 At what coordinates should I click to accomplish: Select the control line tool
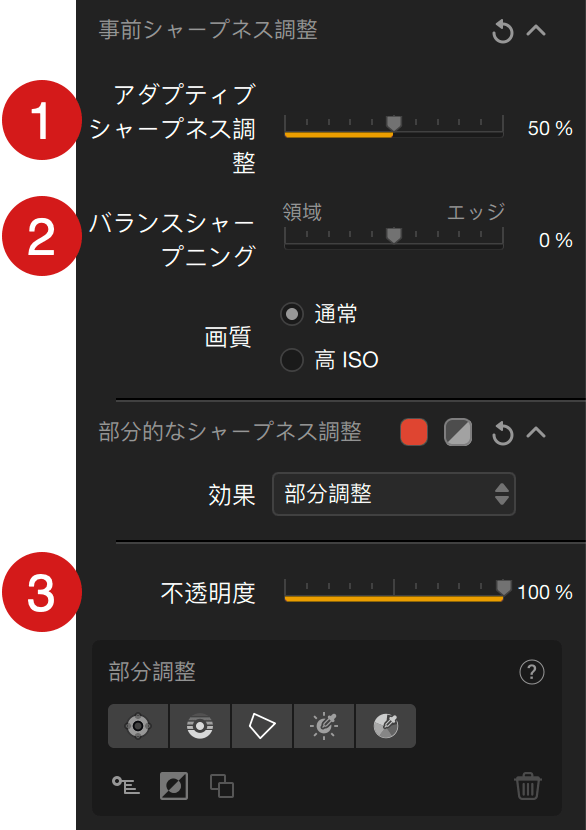tap(200, 726)
